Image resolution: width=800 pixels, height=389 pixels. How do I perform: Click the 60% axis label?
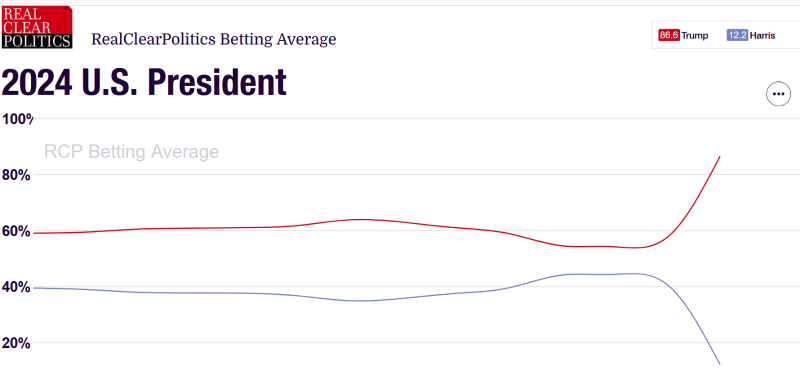(x=16, y=232)
